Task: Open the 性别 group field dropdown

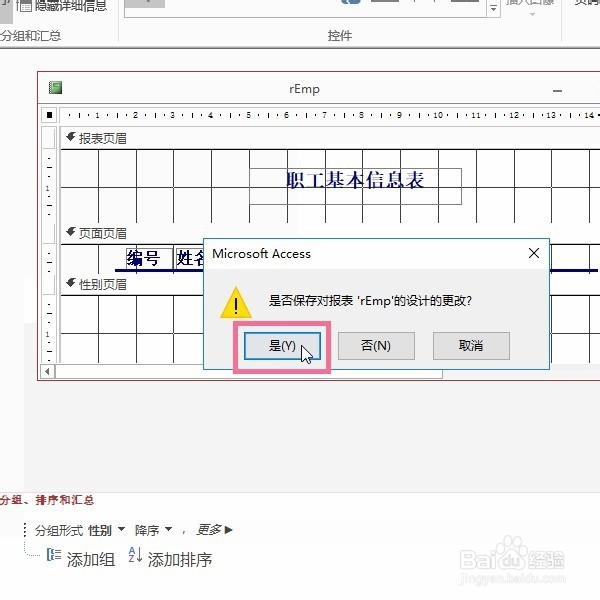Action: pyautogui.click(x=121, y=530)
